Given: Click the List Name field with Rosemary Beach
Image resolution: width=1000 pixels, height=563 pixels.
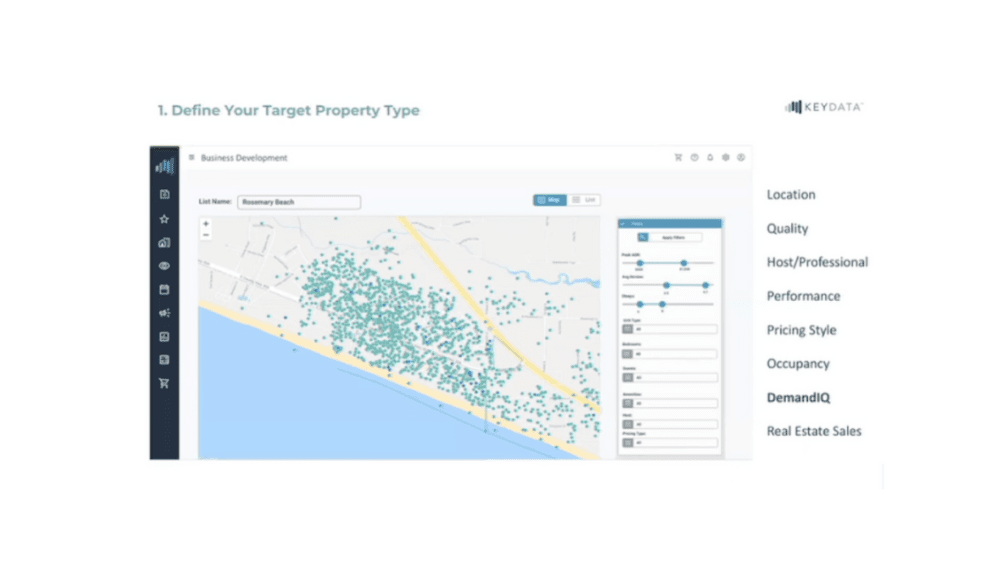Looking at the screenshot, I should pos(299,202).
